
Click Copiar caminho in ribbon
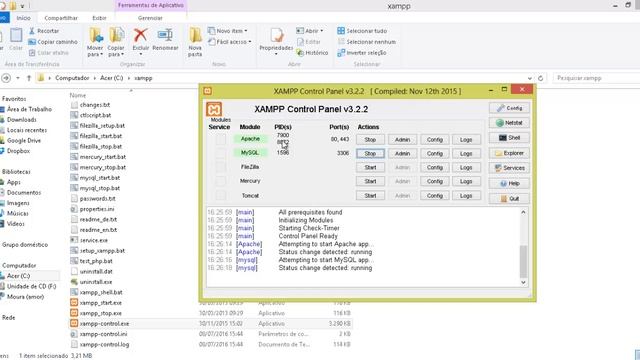[53, 42]
